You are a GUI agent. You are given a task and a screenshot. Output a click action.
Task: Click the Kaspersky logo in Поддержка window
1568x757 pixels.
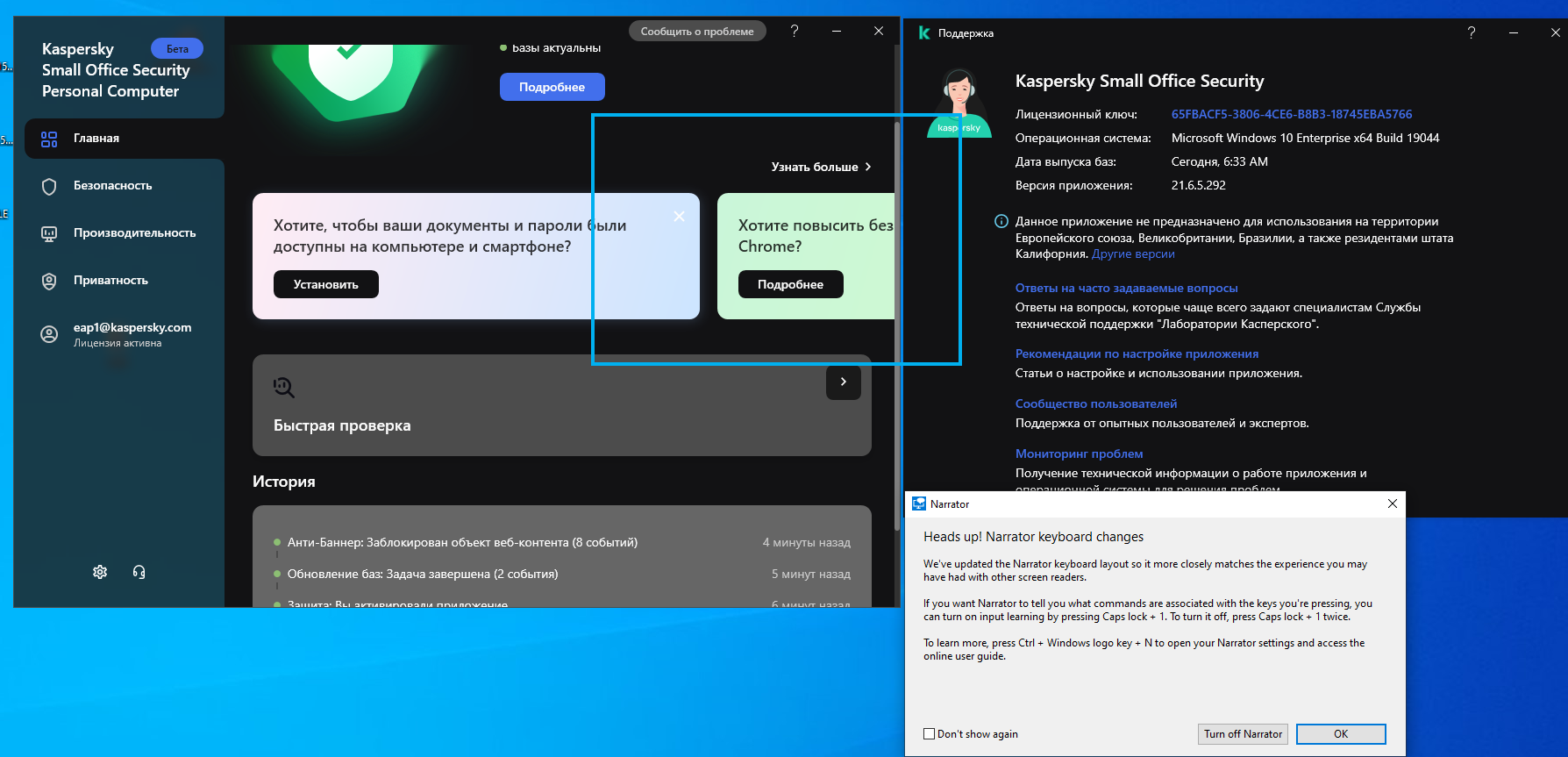click(x=923, y=32)
